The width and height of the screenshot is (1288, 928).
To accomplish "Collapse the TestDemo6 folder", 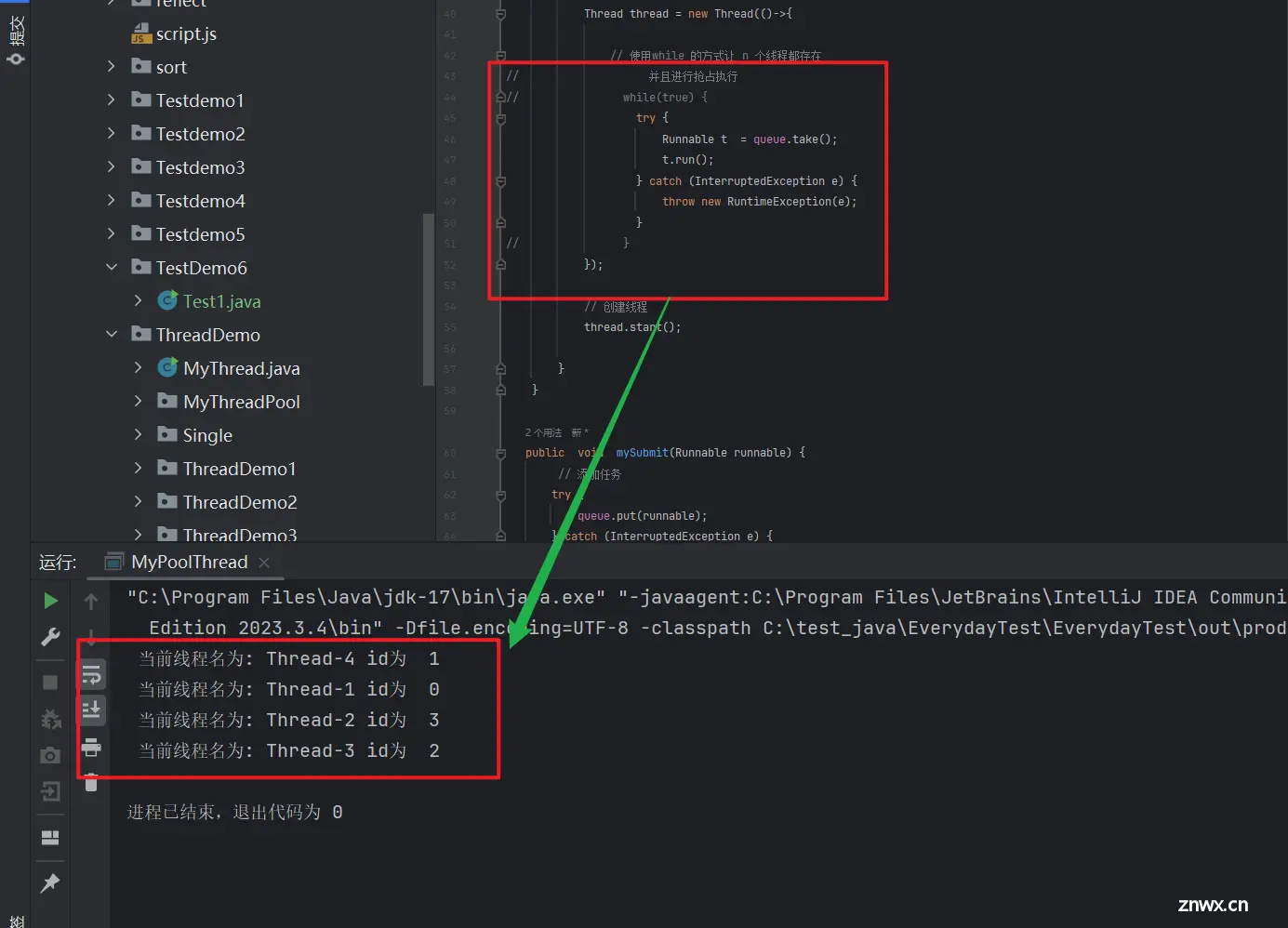I will pyautogui.click(x=112, y=267).
